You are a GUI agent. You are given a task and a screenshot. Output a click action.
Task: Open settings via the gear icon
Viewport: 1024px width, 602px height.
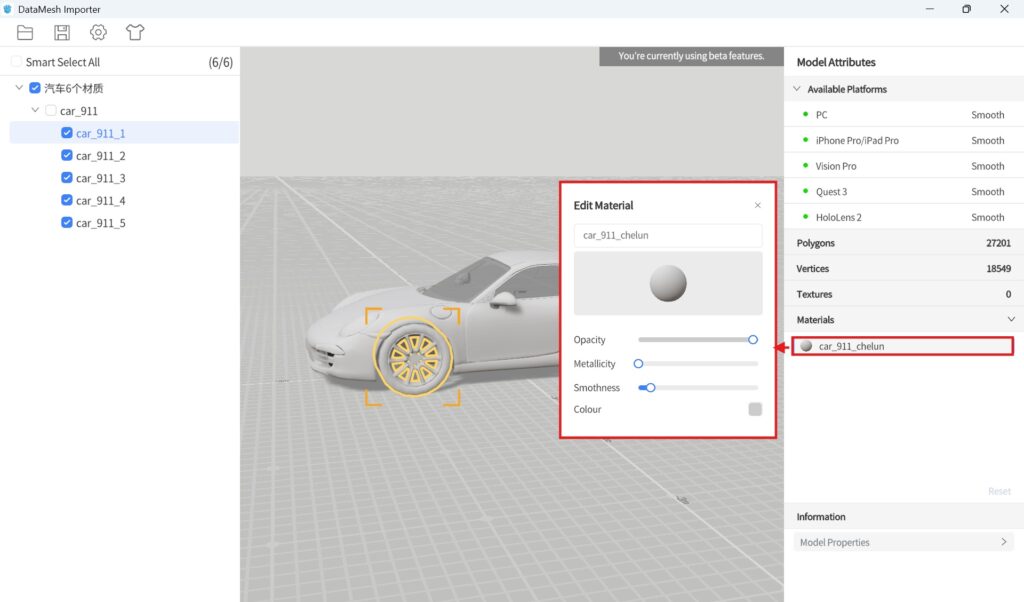point(97,32)
